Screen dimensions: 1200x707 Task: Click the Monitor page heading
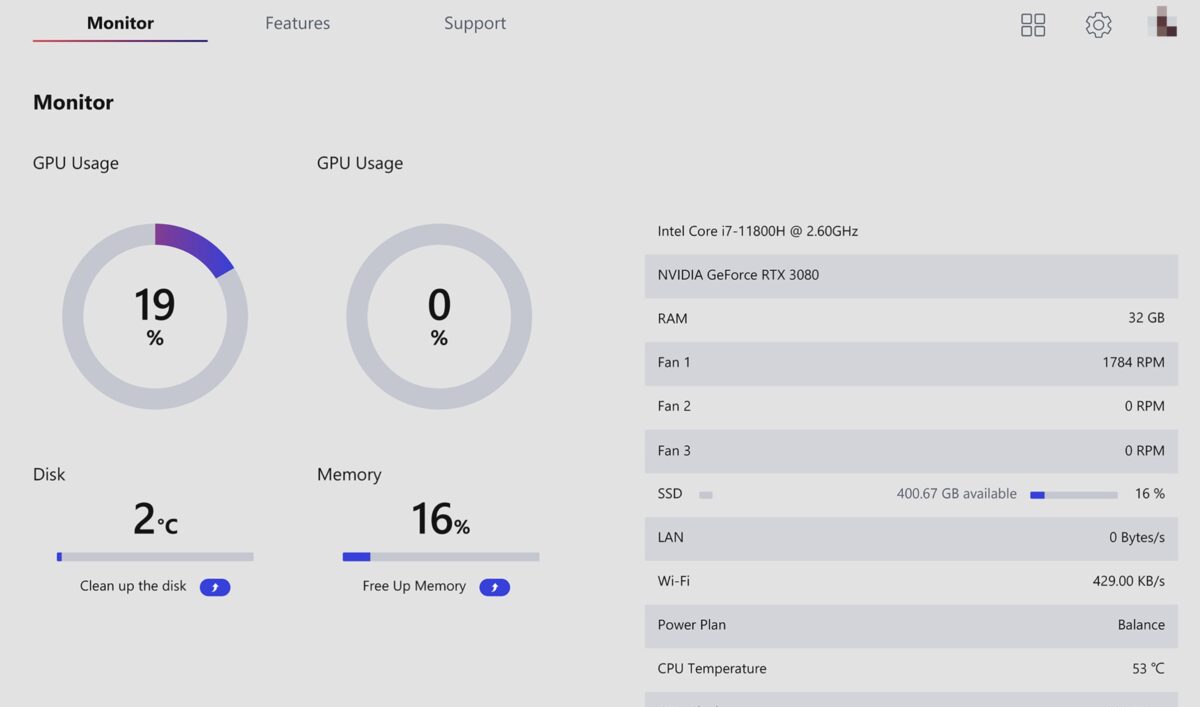coord(73,102)
